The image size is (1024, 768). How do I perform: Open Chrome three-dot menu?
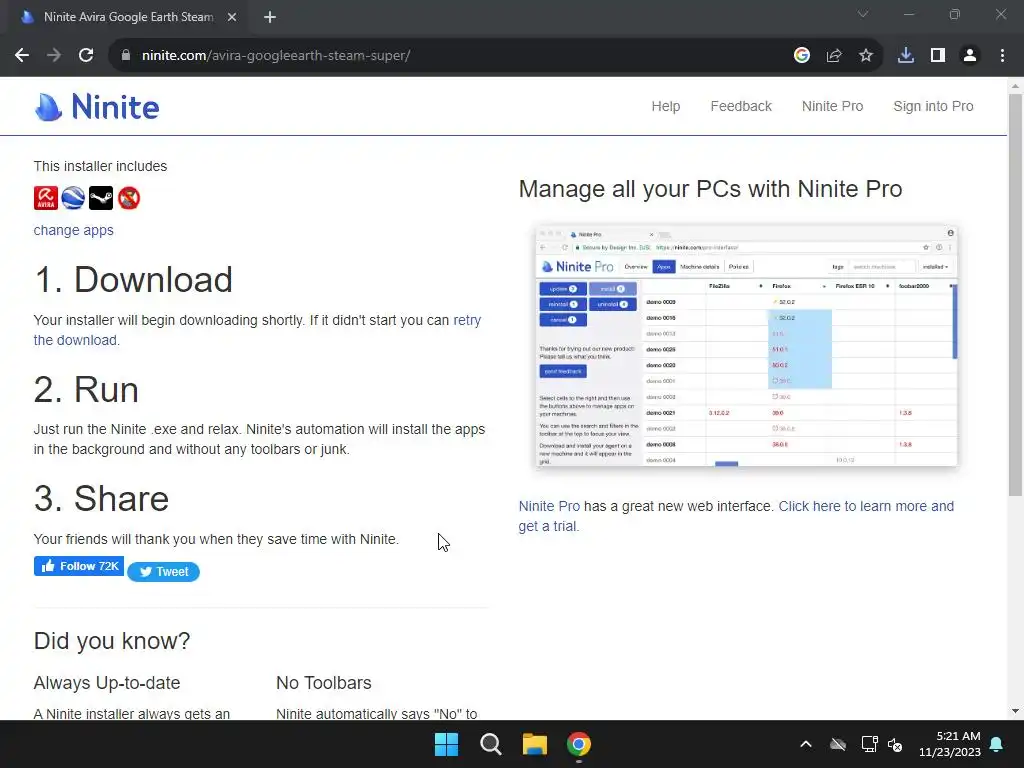[1002, 56]
